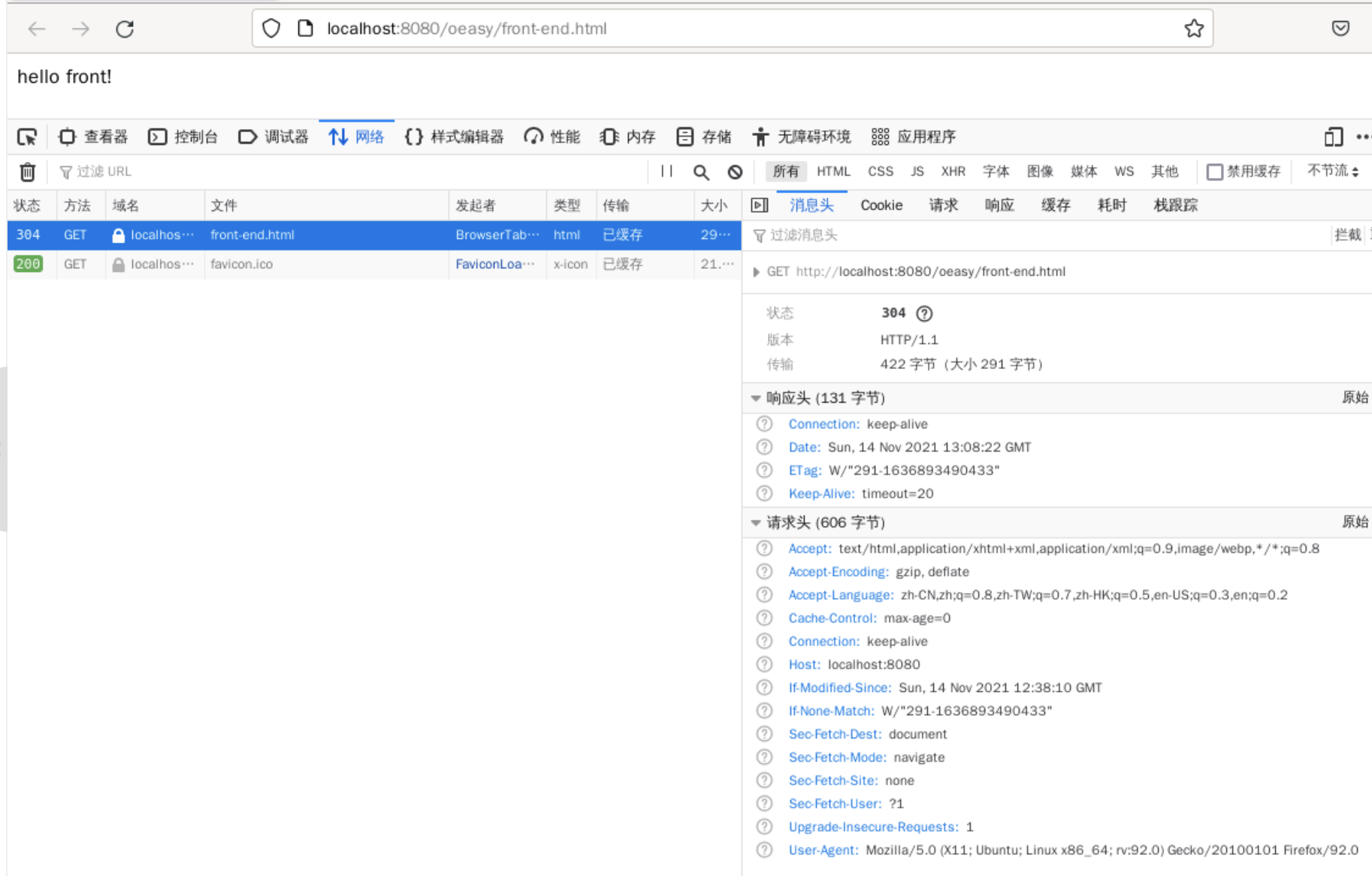Open the Connection response header link
This screenshot has height=876, width=1372.
(824, 424)
